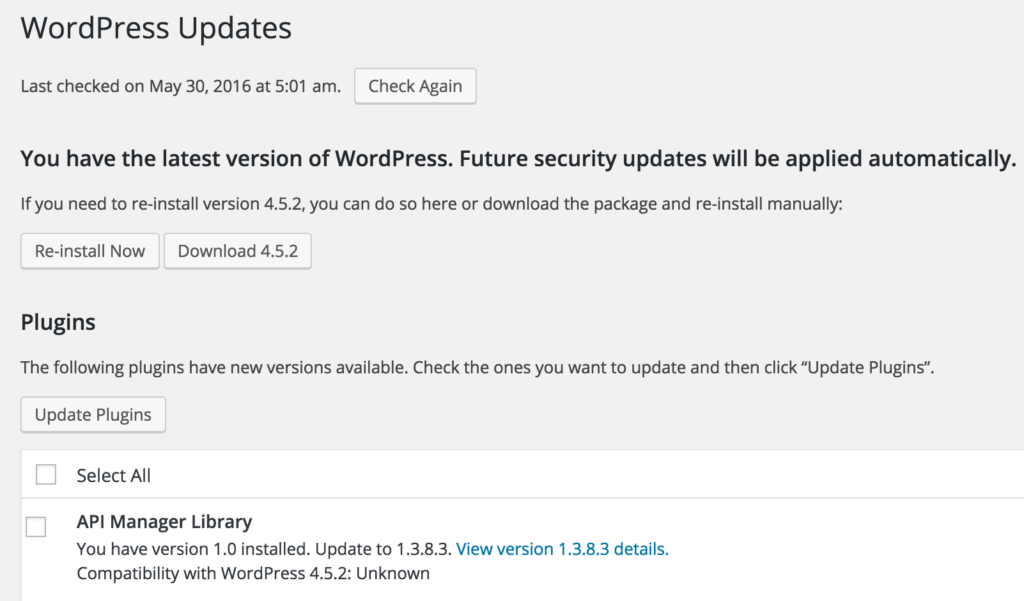
Task: Open View version 1.3.8.3 details link
Action: pyautogui.click(x=562, y=549)
